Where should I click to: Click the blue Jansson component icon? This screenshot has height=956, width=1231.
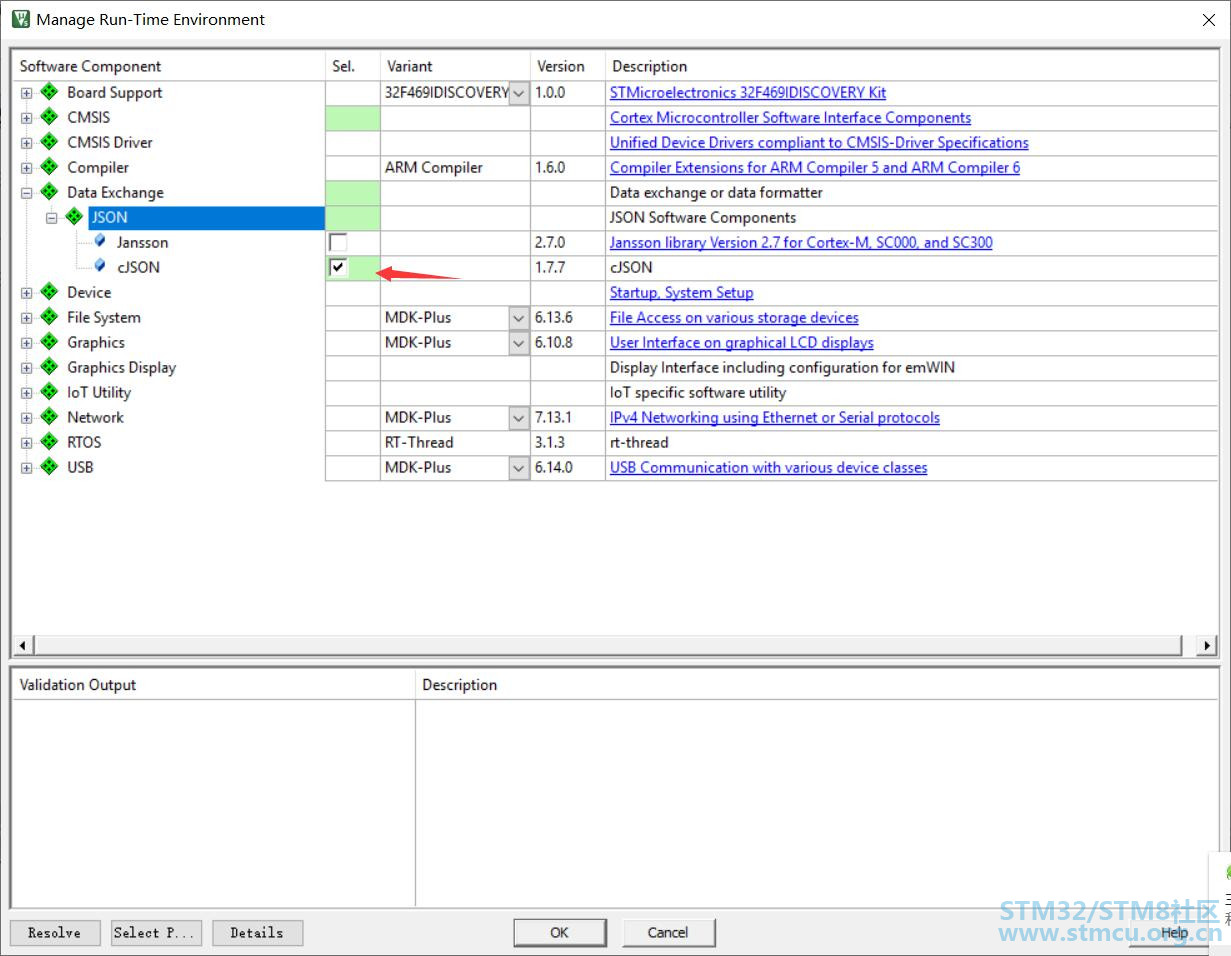click(x=100, y=241)
